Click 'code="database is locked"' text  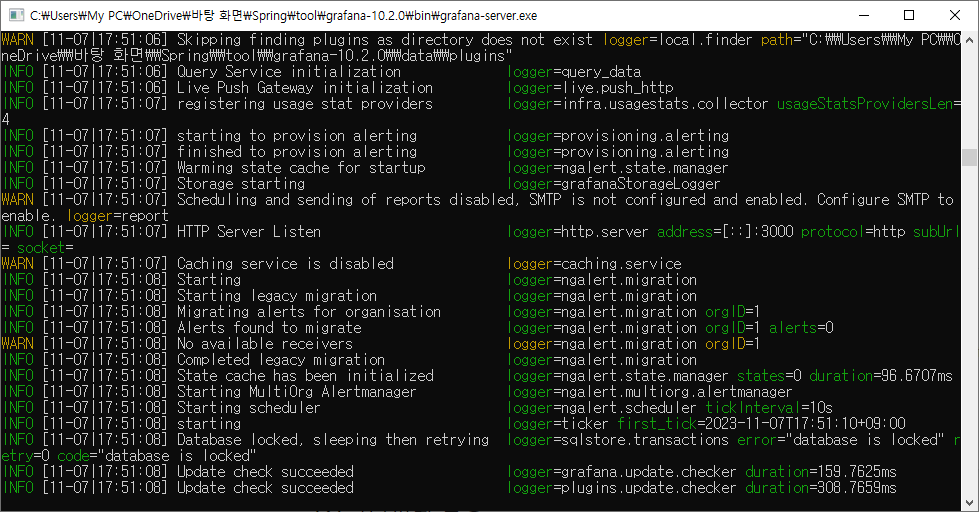pos(157,456)
